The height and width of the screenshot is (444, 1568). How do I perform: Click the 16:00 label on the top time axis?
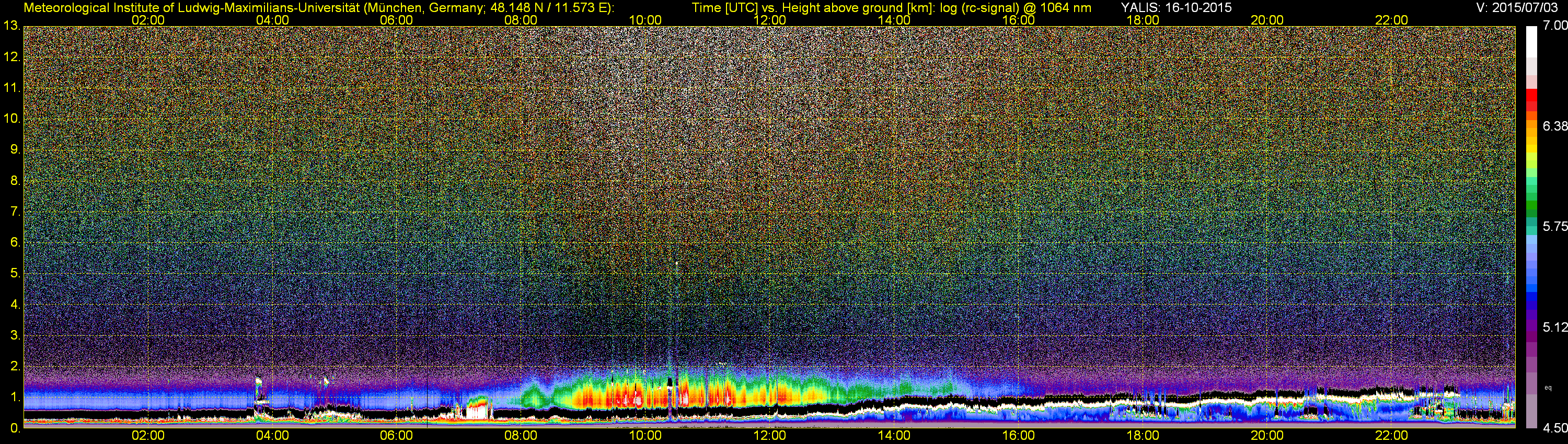pos(1018,20)
